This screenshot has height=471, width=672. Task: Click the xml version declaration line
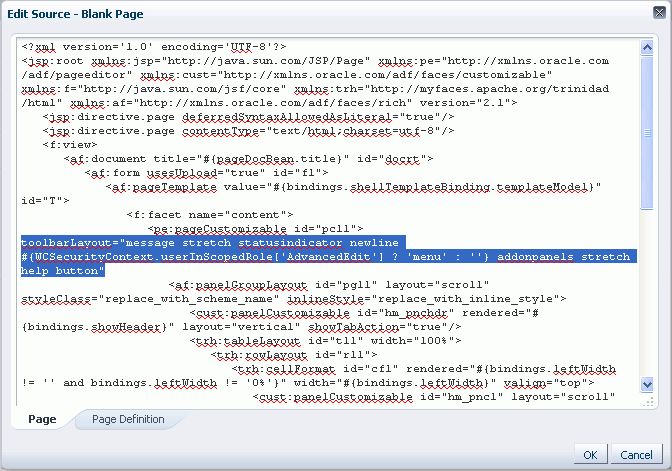click(x=154, y=46)
